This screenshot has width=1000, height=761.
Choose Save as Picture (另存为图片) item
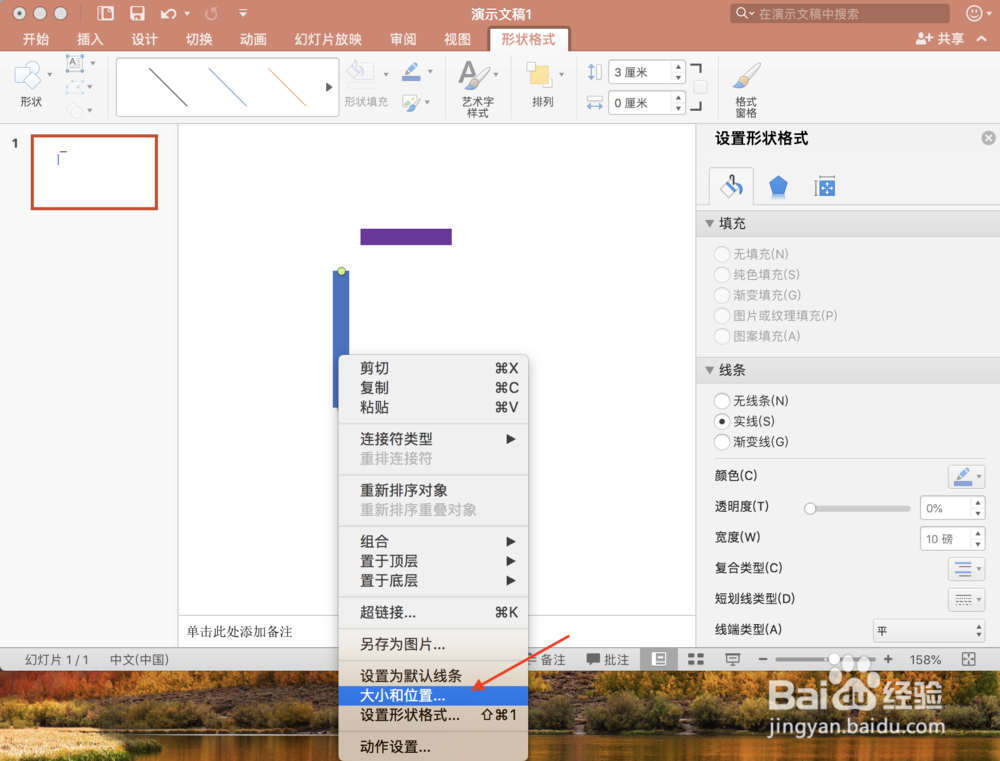(433, 644)
